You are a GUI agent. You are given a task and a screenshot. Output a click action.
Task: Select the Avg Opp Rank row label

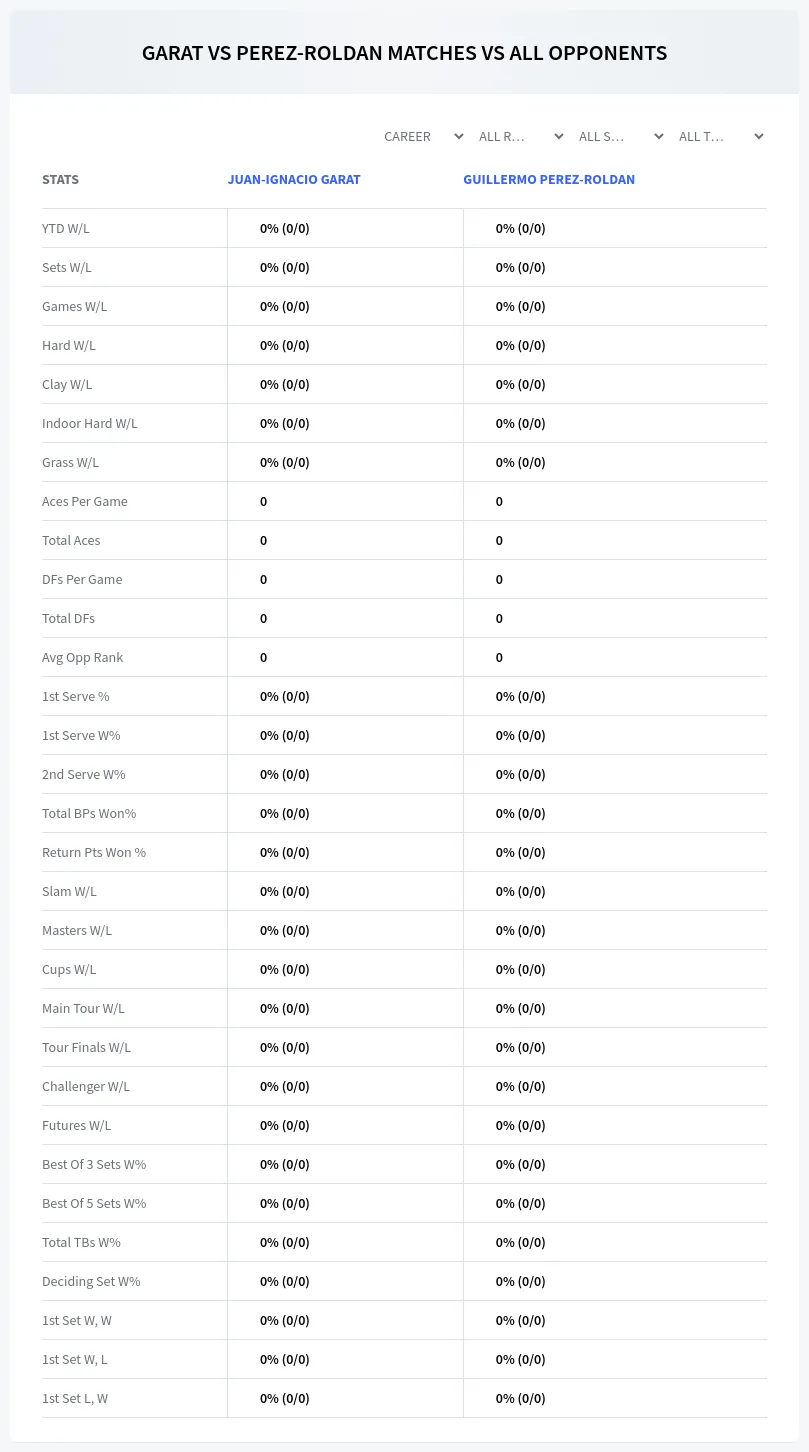83,657
